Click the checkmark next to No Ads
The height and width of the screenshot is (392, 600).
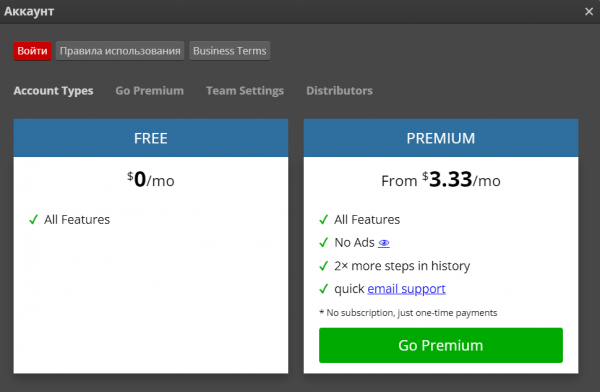pos(324,243)
